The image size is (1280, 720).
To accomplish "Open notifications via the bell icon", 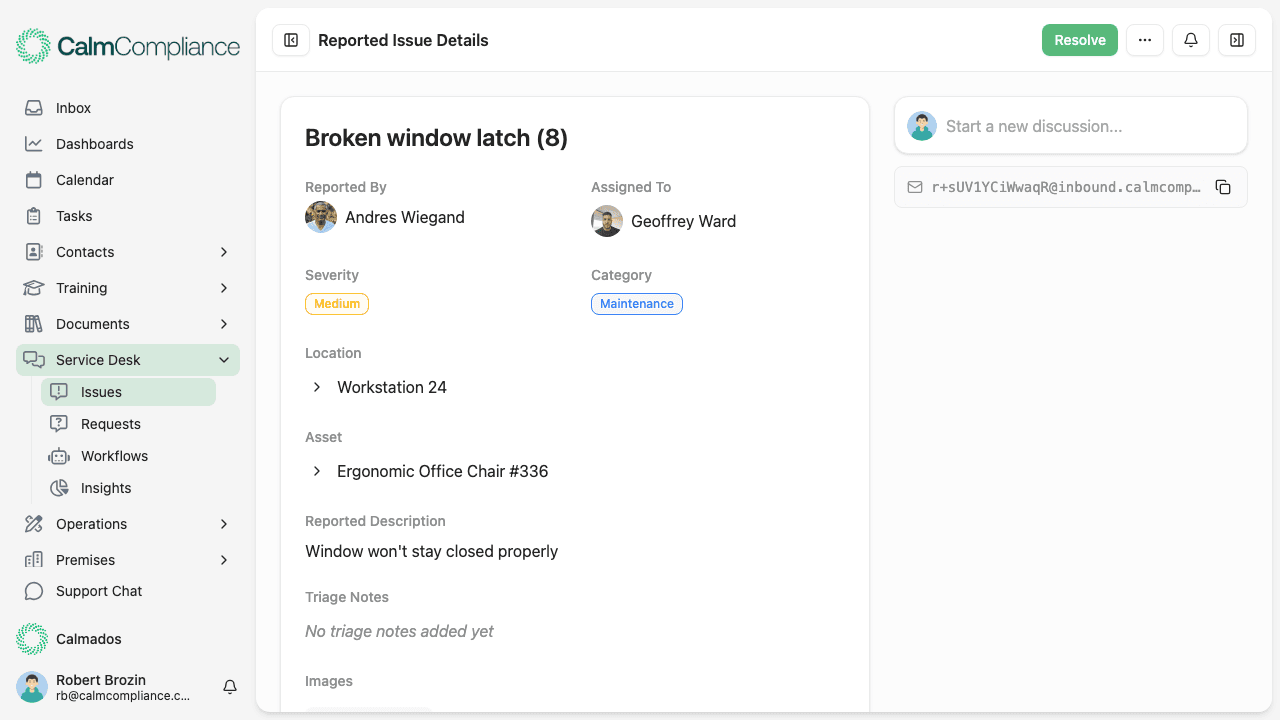I will 1190,40.
